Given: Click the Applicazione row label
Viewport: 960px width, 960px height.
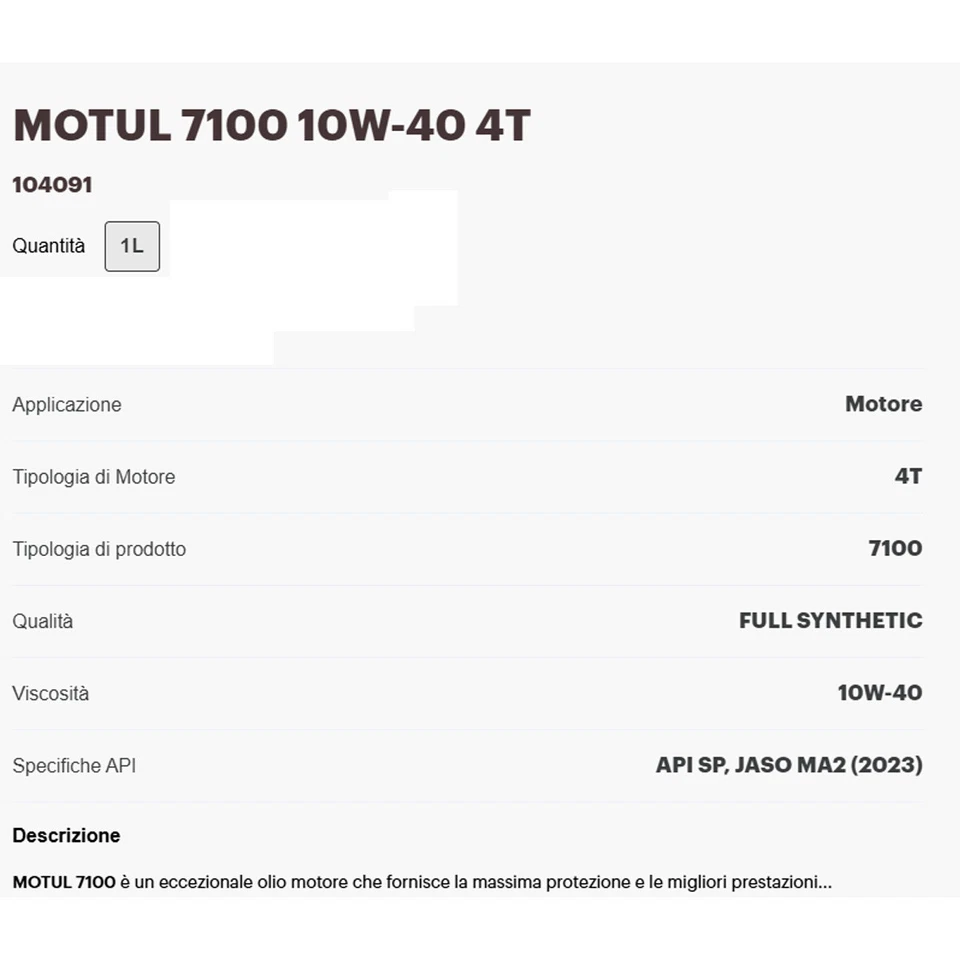Looking at the screenshot, I should tap(66, 404).
